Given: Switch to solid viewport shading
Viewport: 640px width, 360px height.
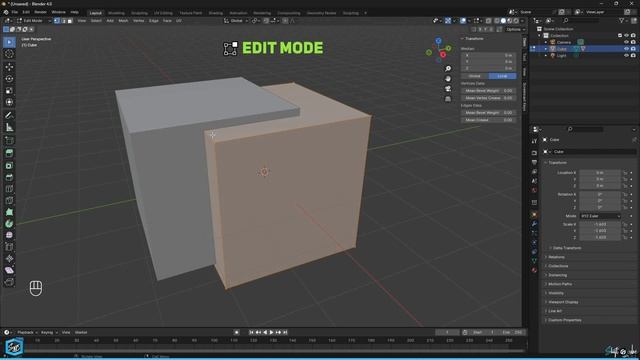Looking at the screenshot, I should (x=503, y=20).
